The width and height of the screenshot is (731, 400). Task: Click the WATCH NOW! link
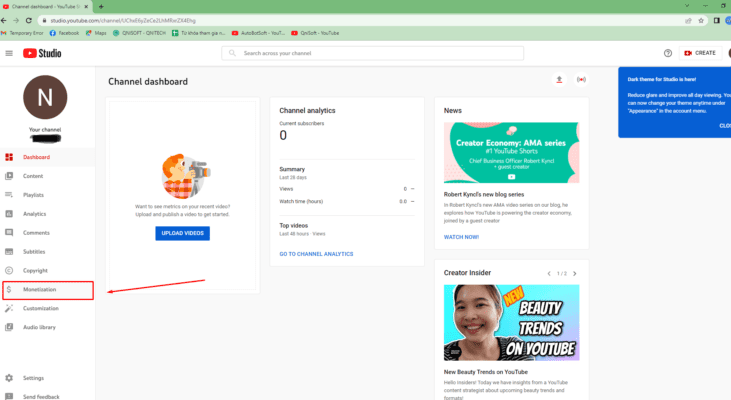pyautogui.click(x=461, y=237)
